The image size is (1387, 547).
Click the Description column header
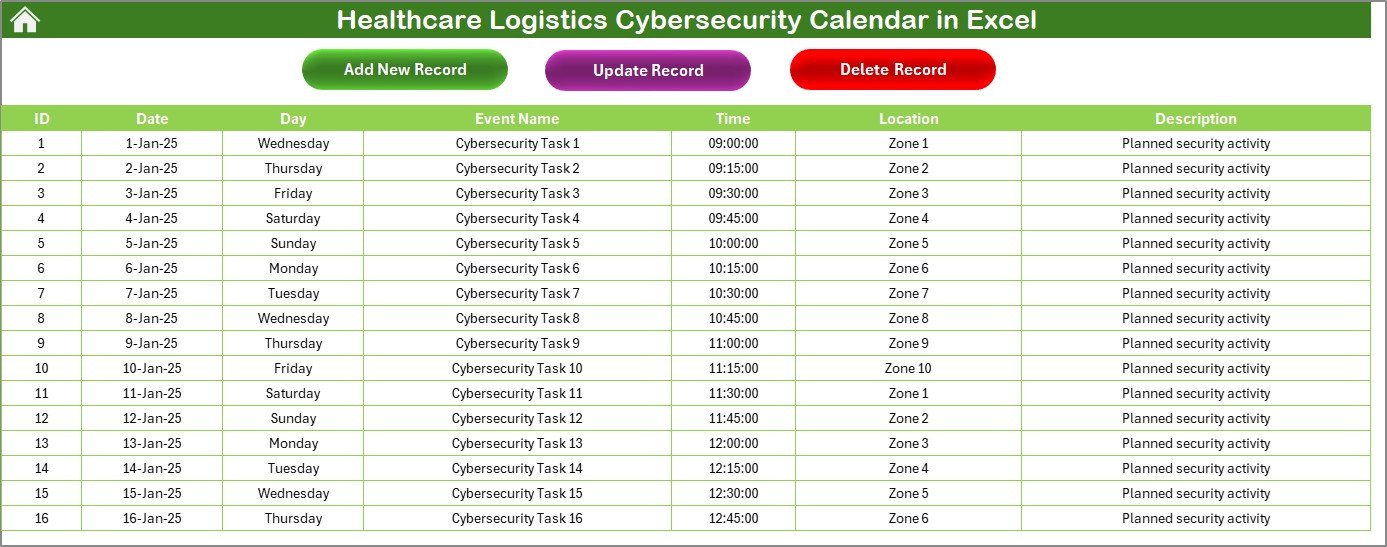[1195, 118]
